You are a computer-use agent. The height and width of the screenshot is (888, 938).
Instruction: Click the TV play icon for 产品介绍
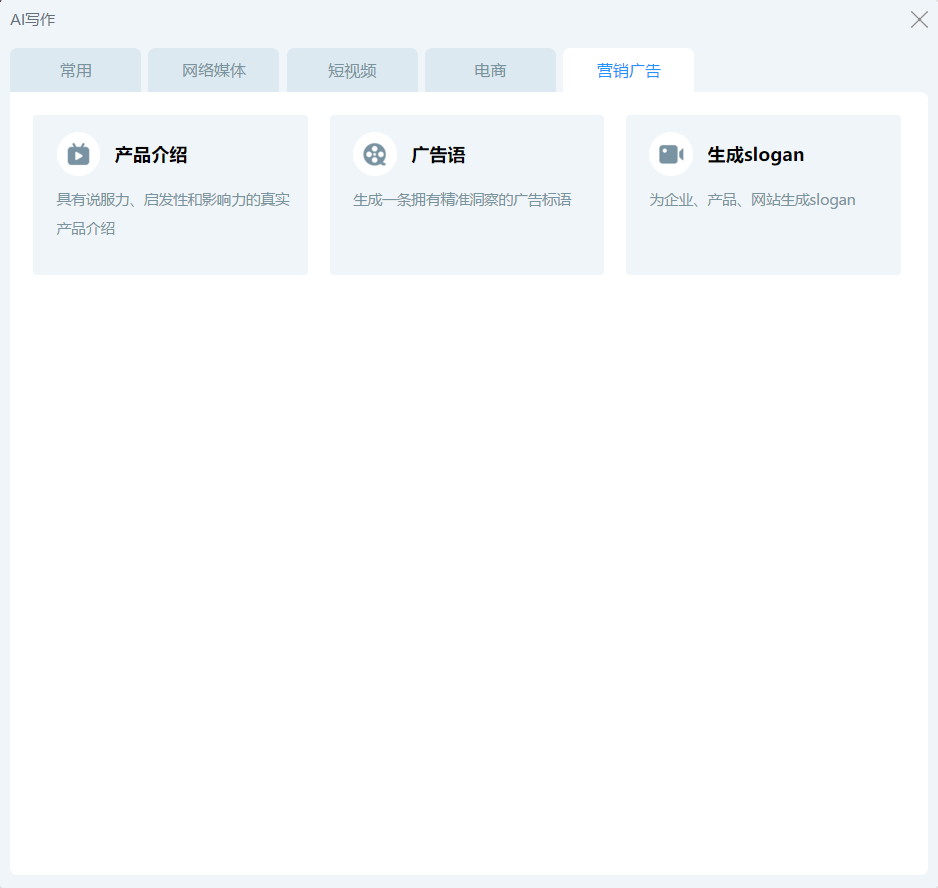click(x=78, y=154)
